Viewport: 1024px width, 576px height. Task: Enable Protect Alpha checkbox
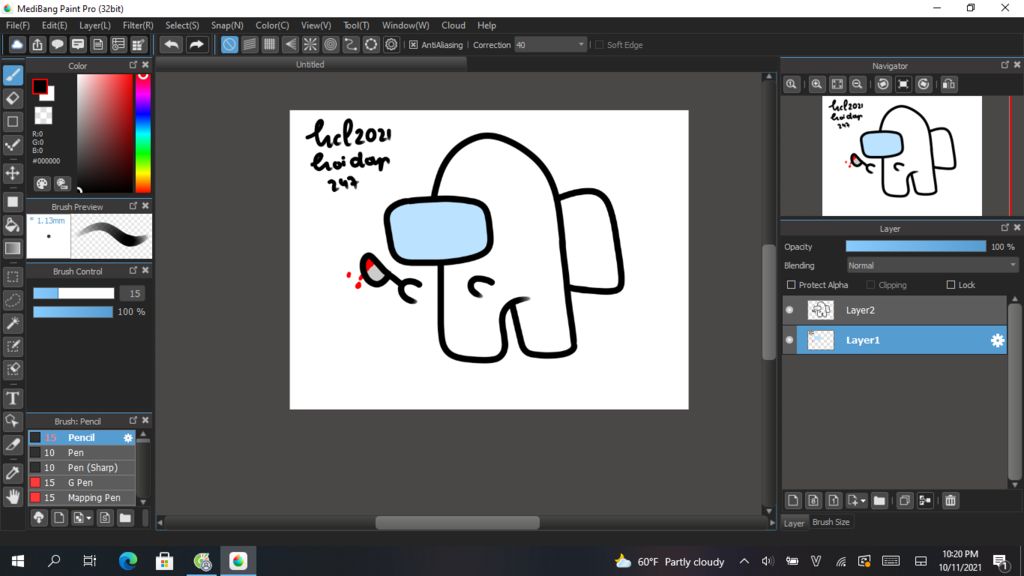pos(791,285)
